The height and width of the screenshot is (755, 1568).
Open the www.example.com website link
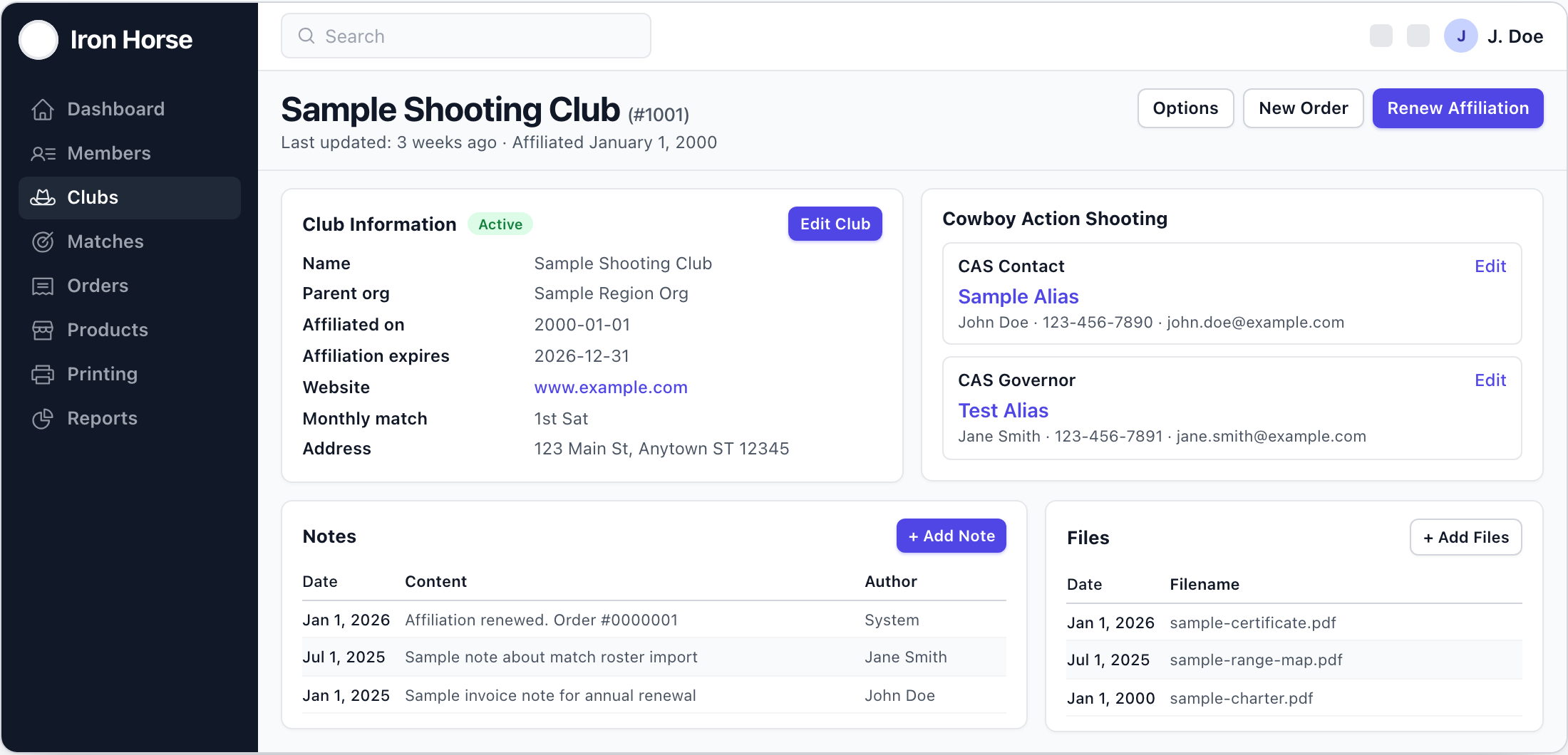click(x=611, y=387)
